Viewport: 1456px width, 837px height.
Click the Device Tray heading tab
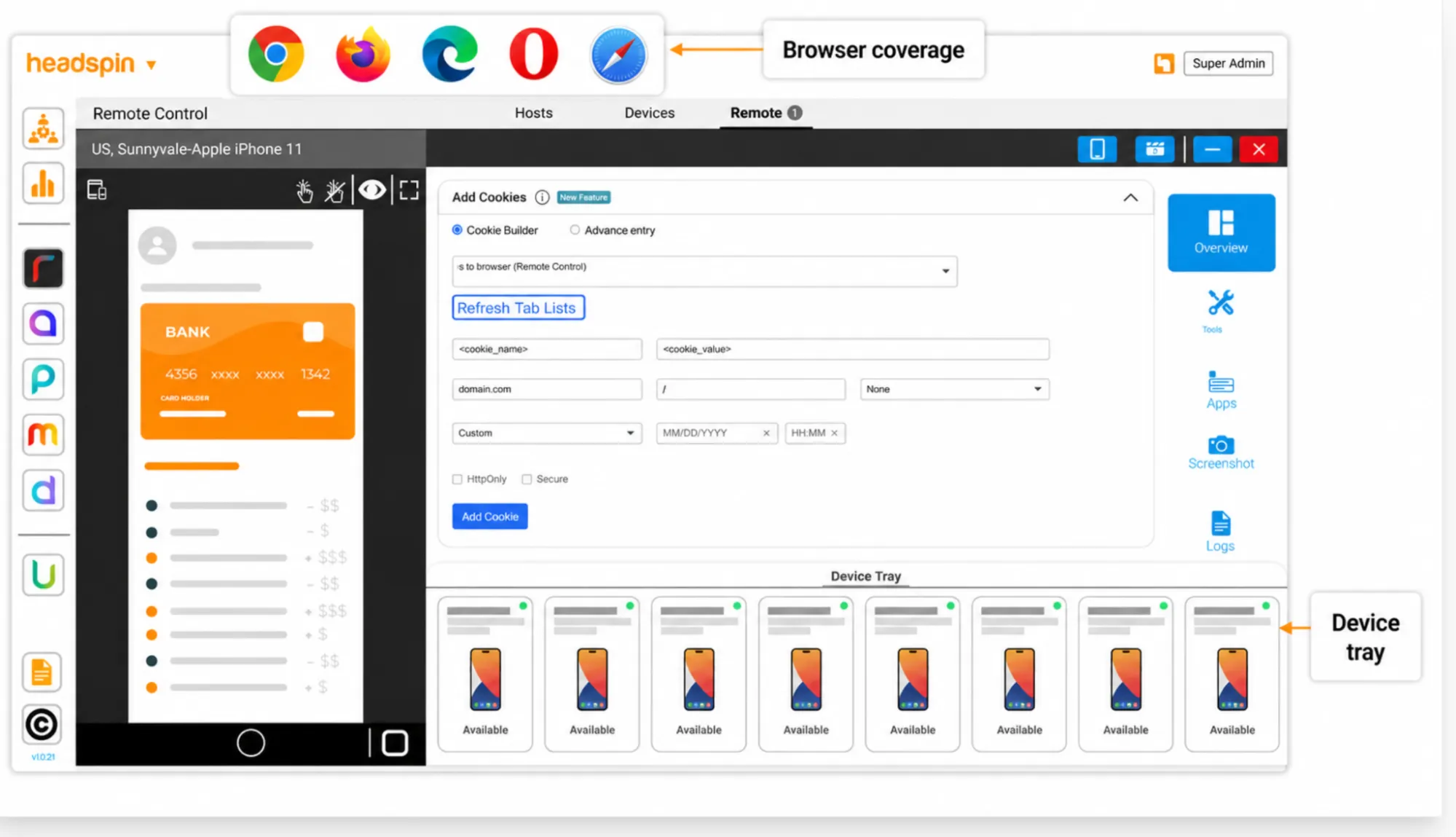coord(866,576)
